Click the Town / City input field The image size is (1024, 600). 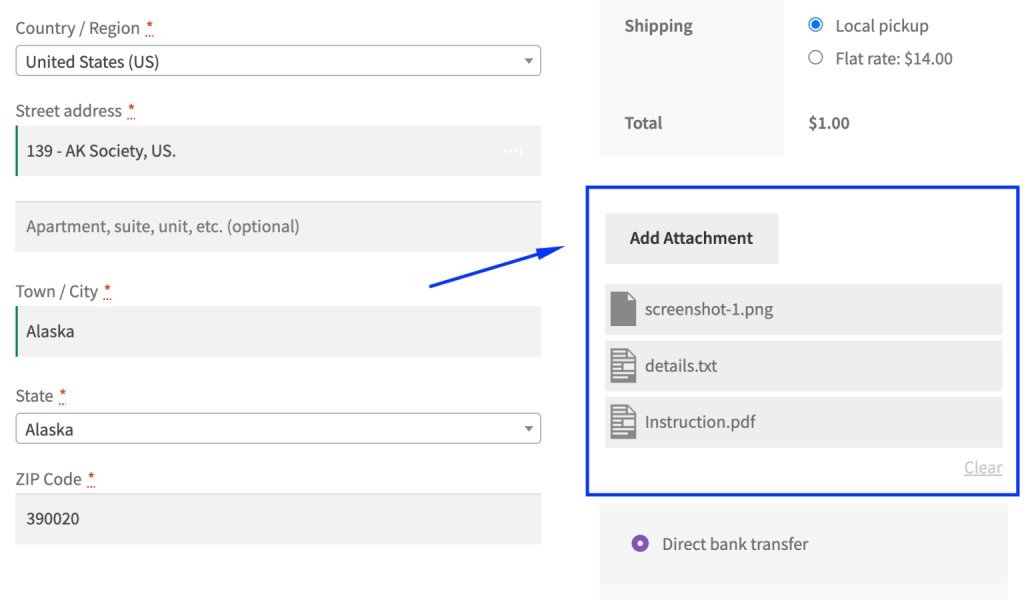coord(278,331)
